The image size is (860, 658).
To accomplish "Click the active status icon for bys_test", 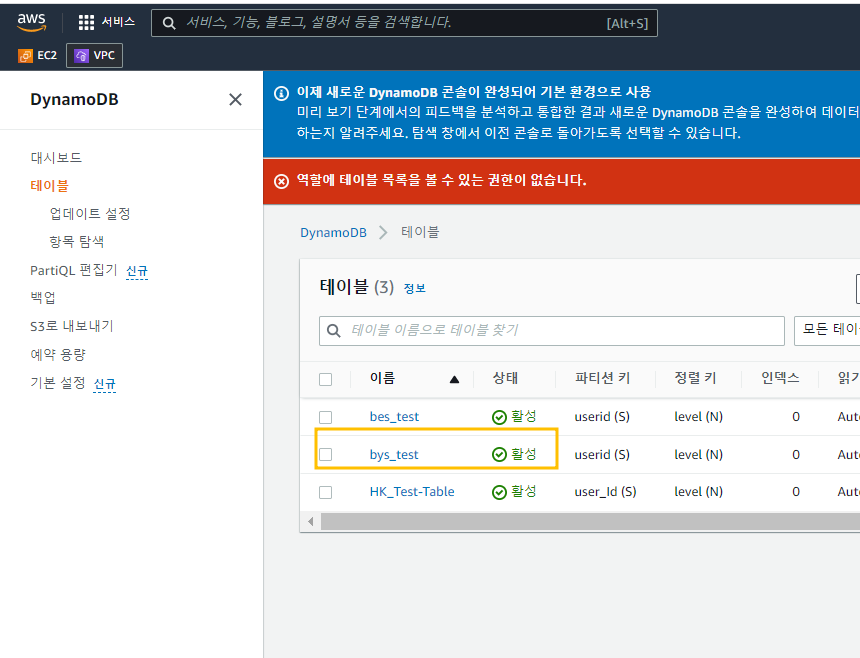I will (x=499, y=455).
